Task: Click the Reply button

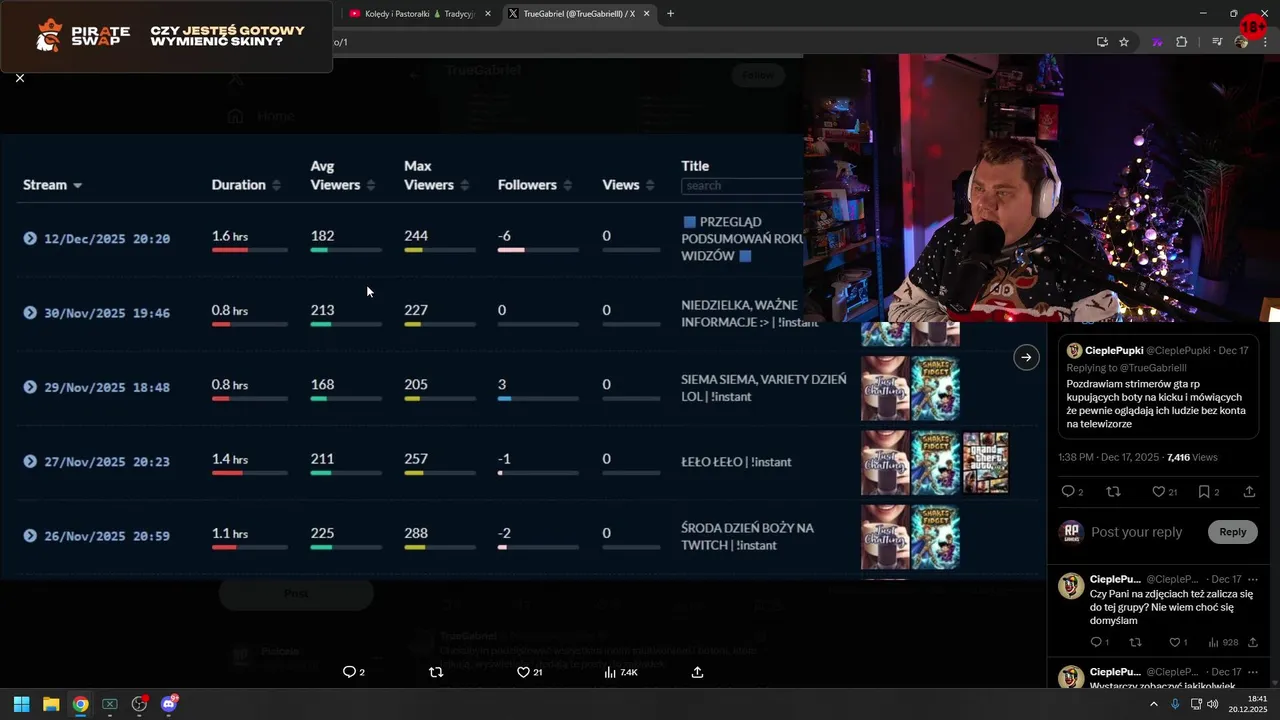Action: (x=1232, y=532)
